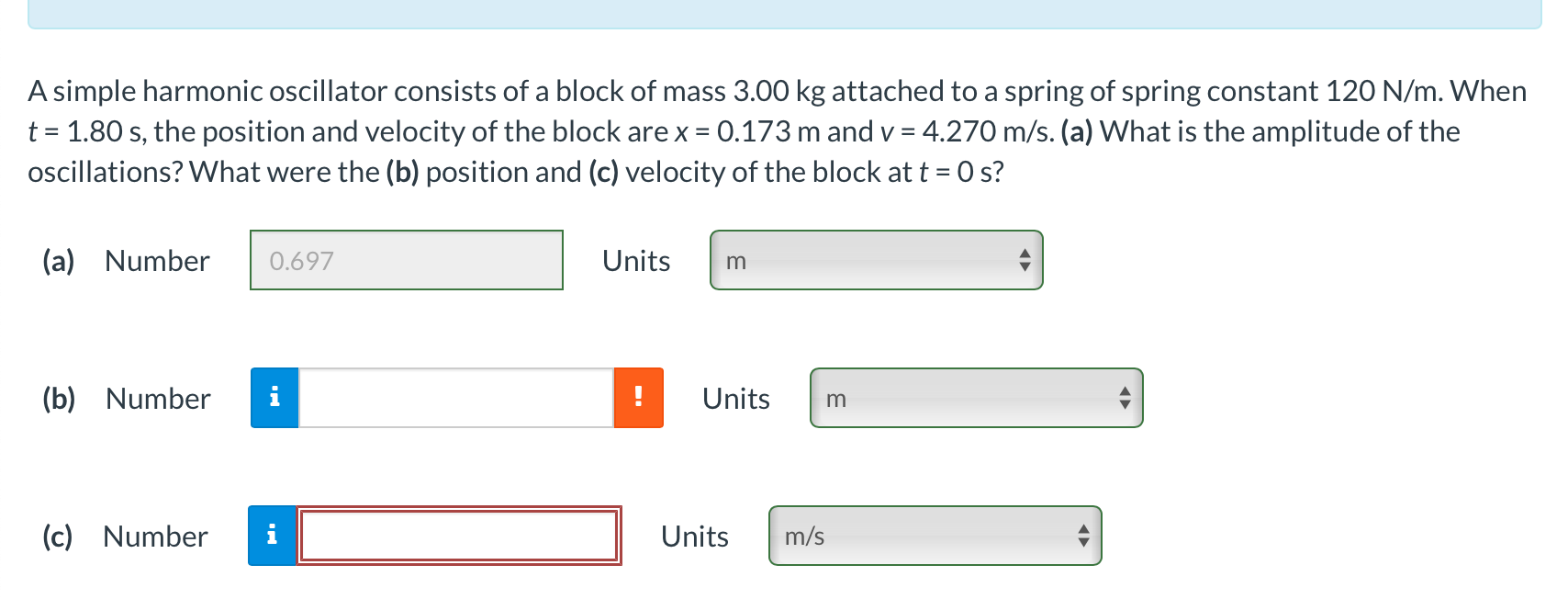Click the sorting arrows on the (c) units selector
Screen dimensions: 1568x599
click(x=1083, y=536)
